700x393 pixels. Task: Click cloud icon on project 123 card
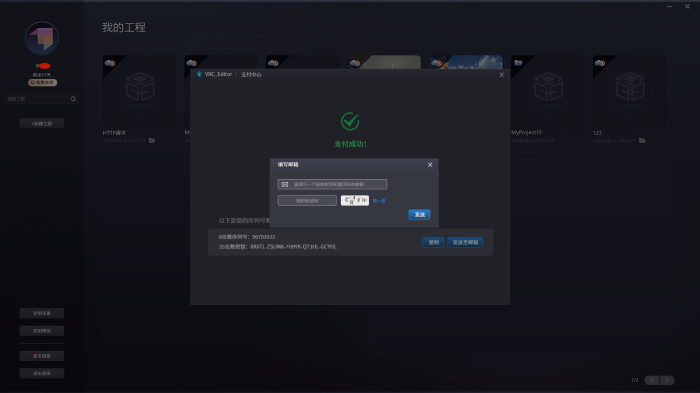point(600,63)
